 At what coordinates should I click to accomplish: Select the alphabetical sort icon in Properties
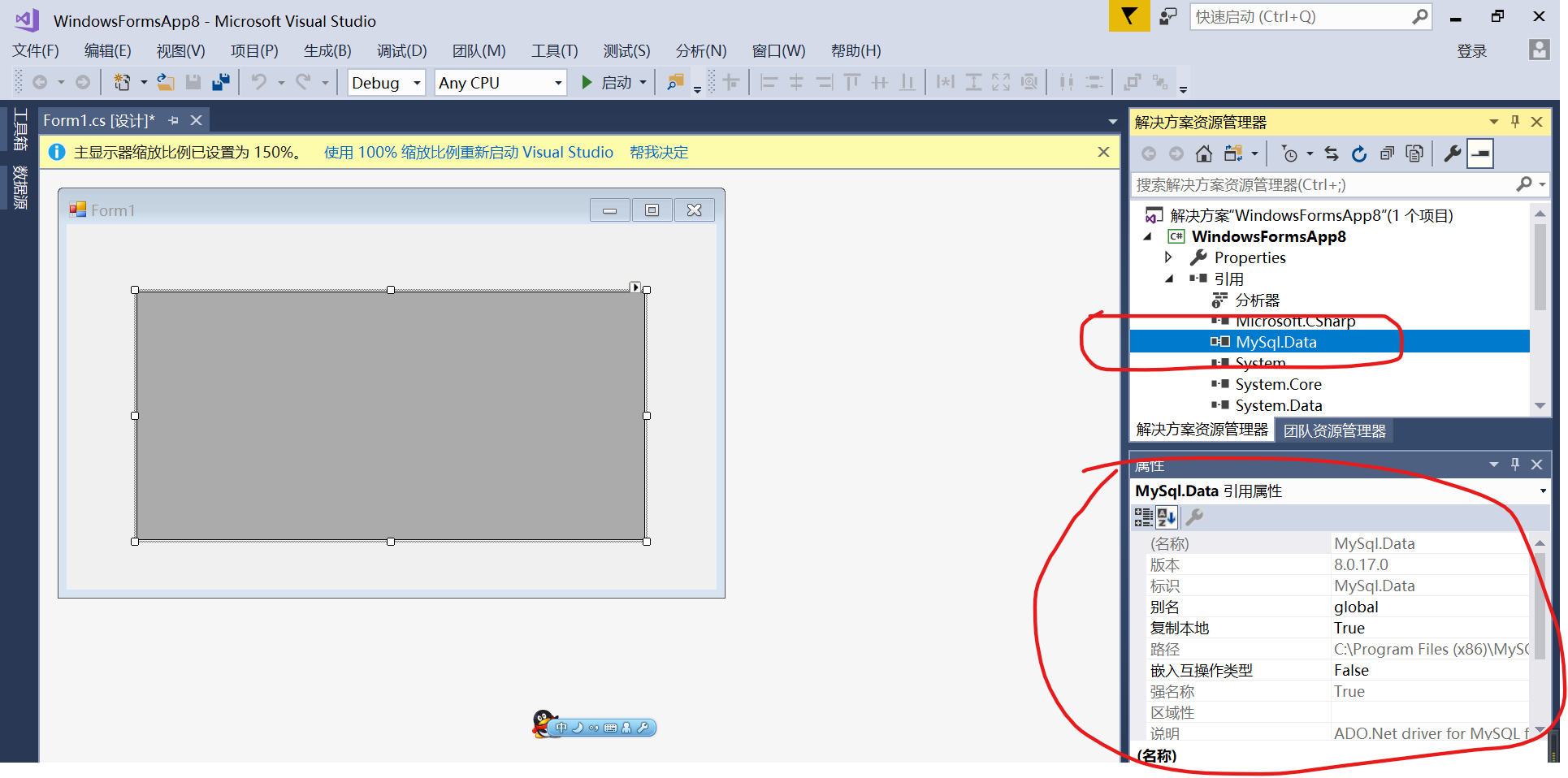tap(1167, 517)
